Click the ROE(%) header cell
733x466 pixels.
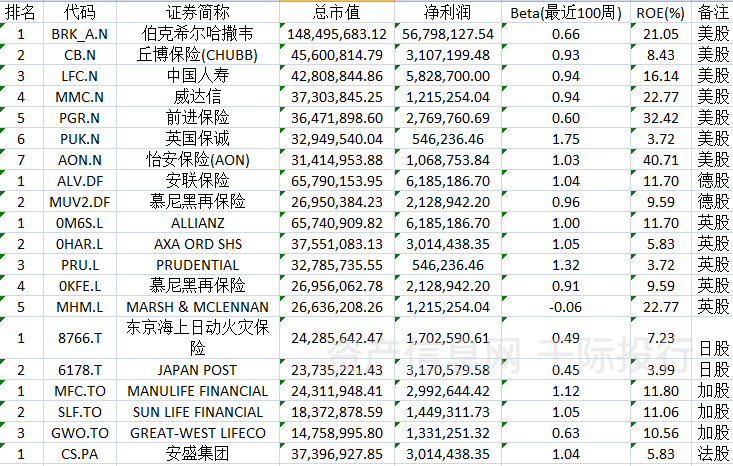[x=661, y=12]
